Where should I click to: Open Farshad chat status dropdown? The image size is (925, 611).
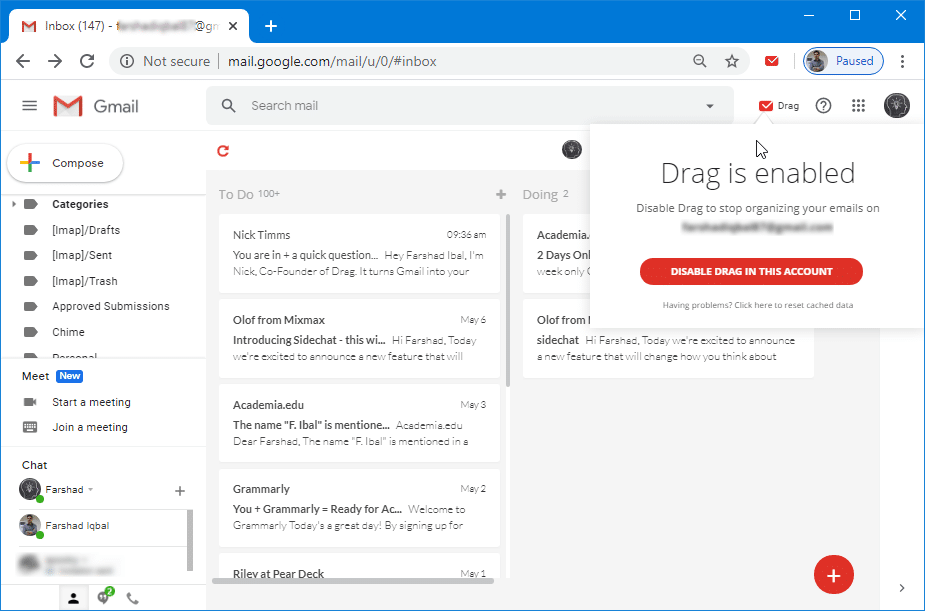90,490
